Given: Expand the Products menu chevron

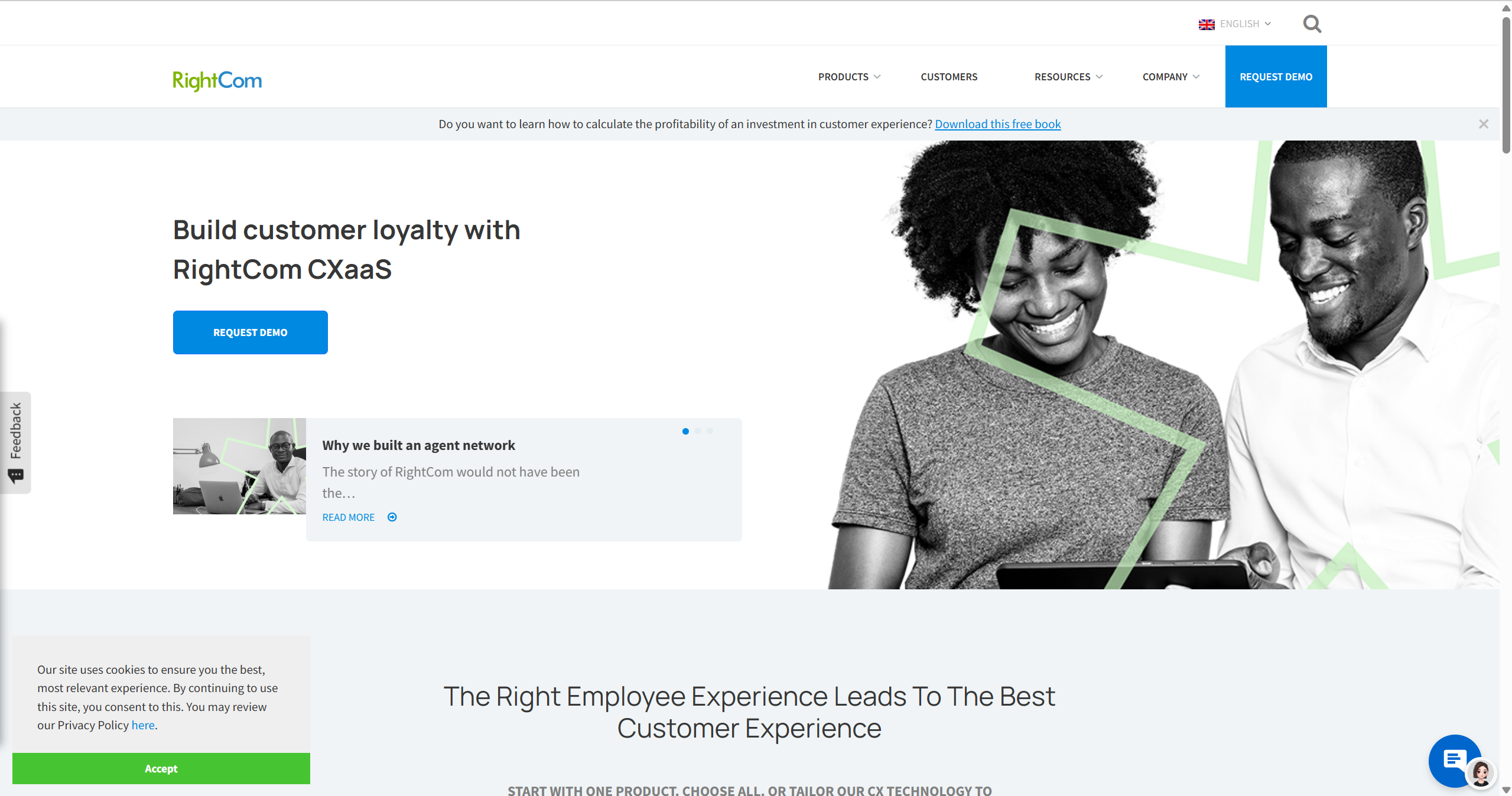Looking at the screenshot, I should pyautogui.click(x=877, y=77).
